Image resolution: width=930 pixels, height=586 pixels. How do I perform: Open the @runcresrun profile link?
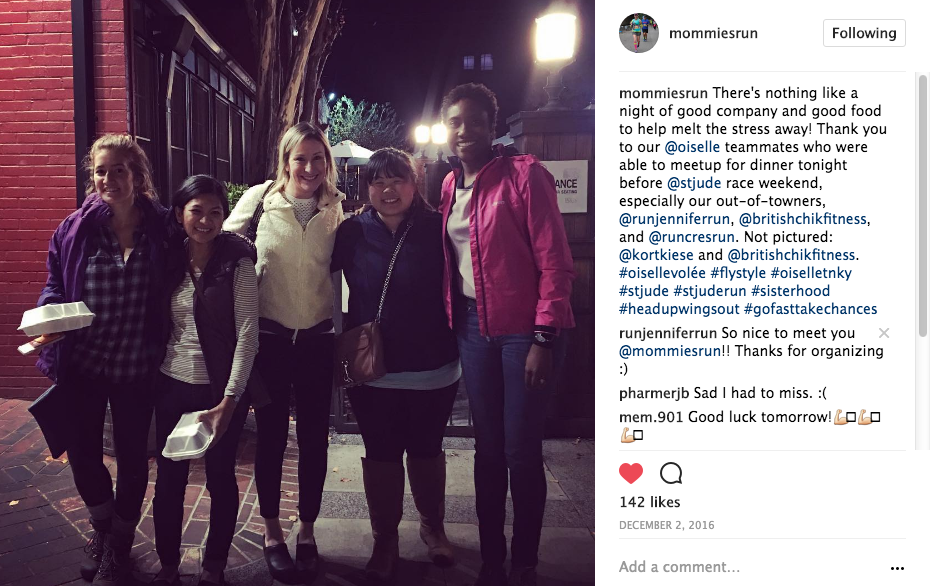[x=692, y=237]
